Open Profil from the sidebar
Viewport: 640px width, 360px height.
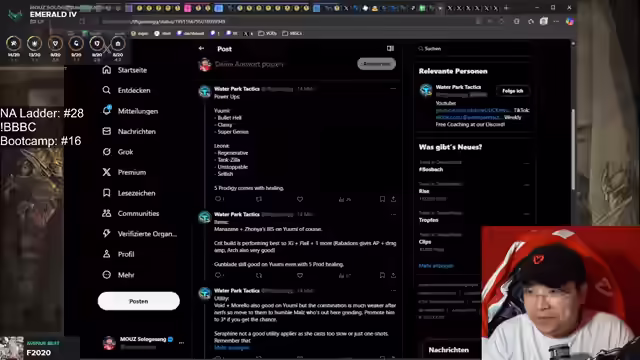click(x=118, y=254)
